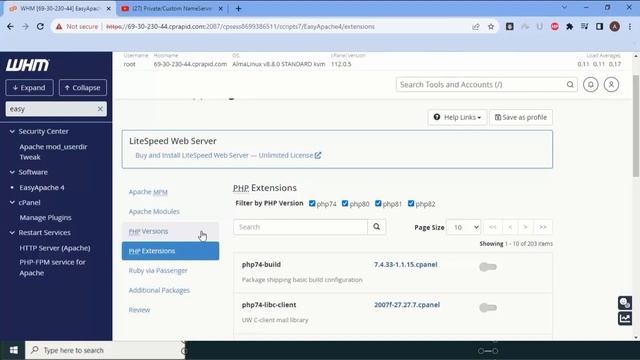Click the statistics chart icon at bottom right
The height and width of the screenshot is (360, 640).
tap(625, 318)
